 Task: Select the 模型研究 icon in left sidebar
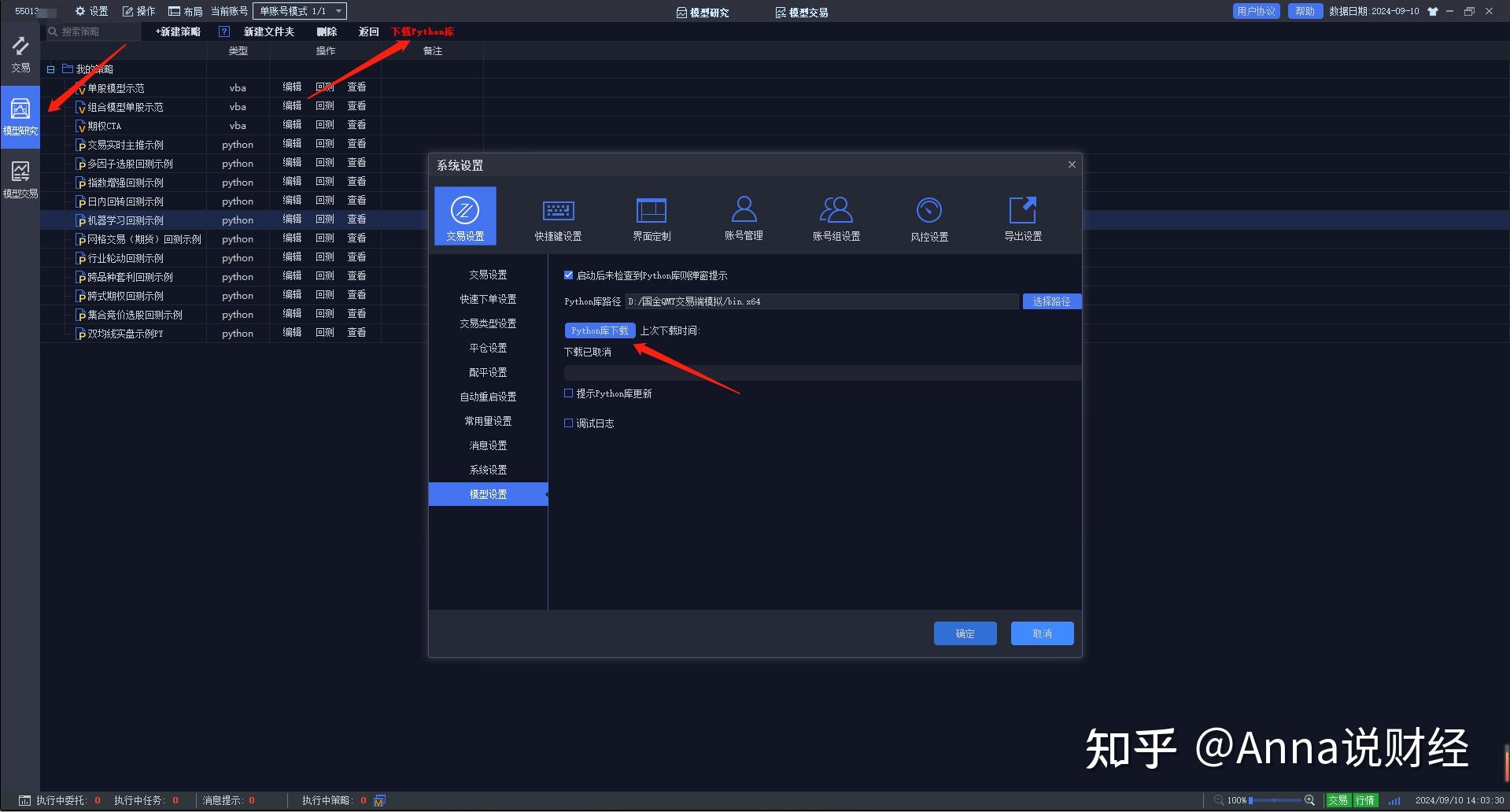(20, 115)
